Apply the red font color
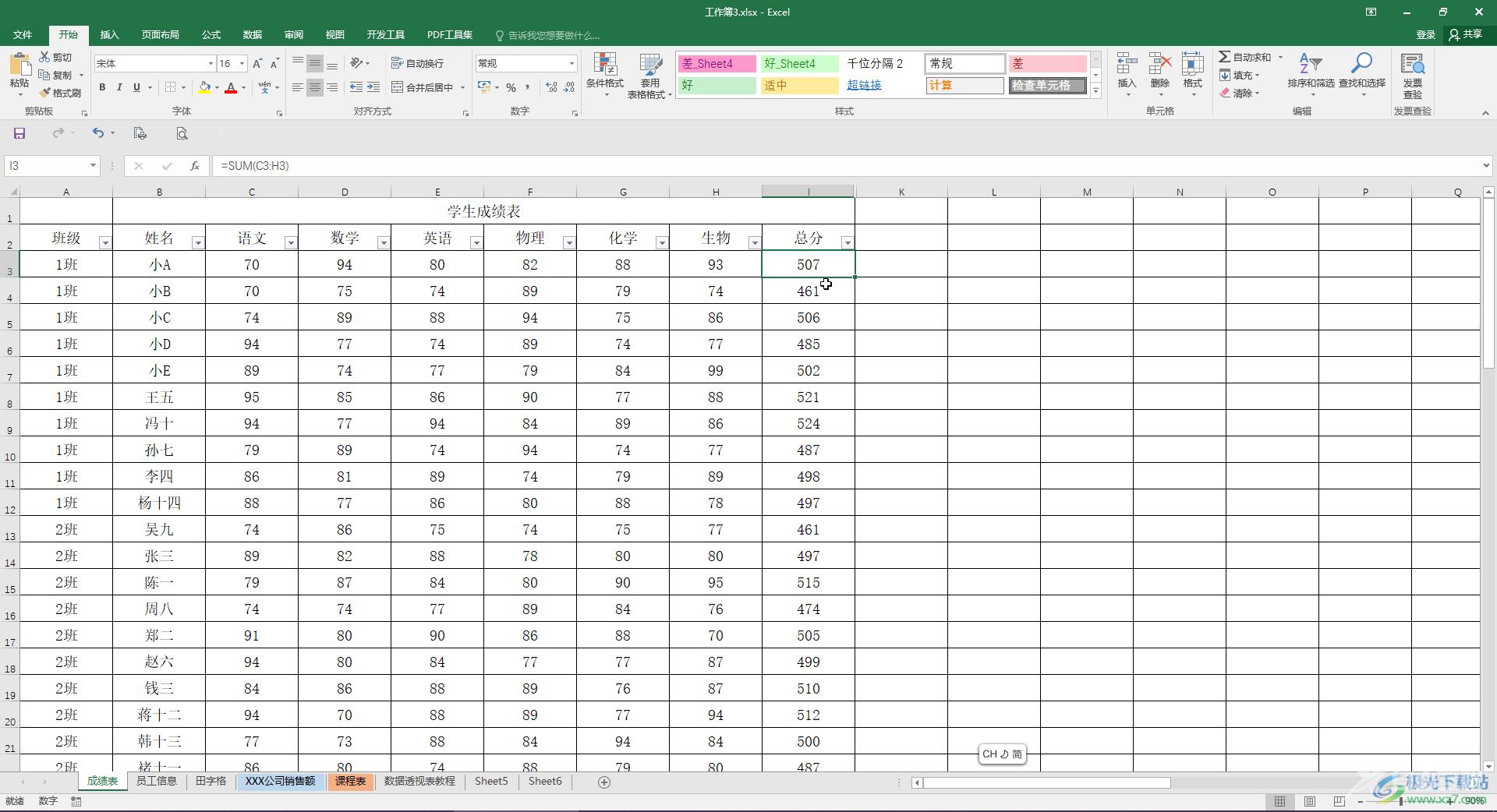 (x=231, y=87)
